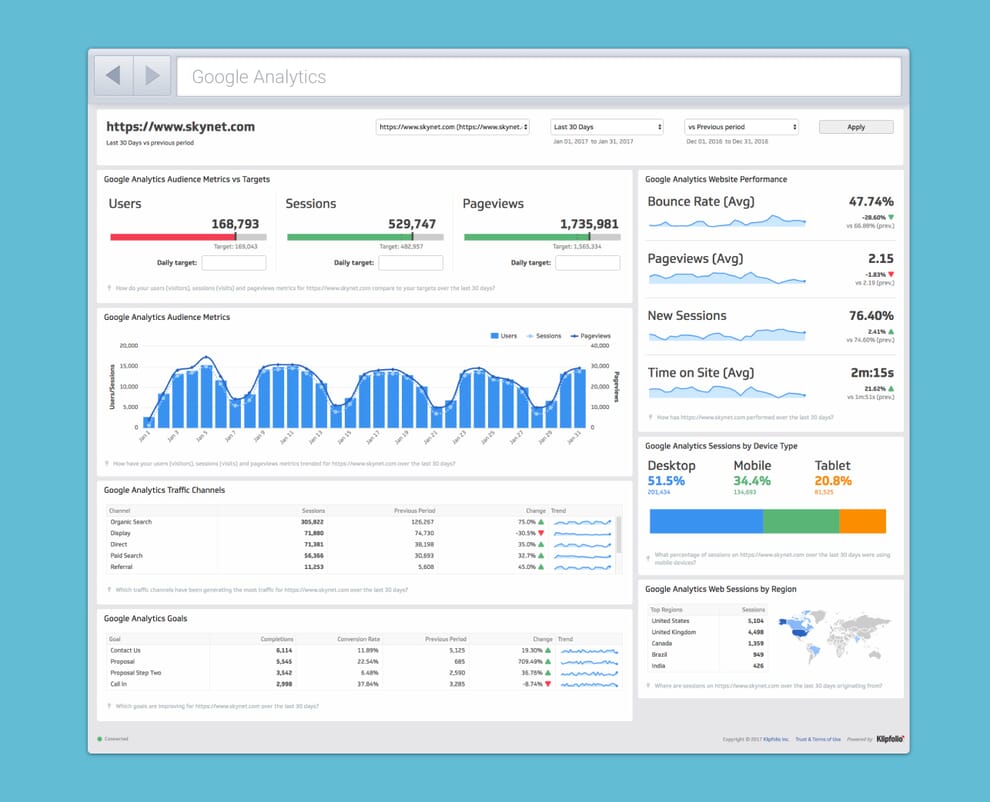Click the green up arrow for Direct channel

tap(541, 544)
